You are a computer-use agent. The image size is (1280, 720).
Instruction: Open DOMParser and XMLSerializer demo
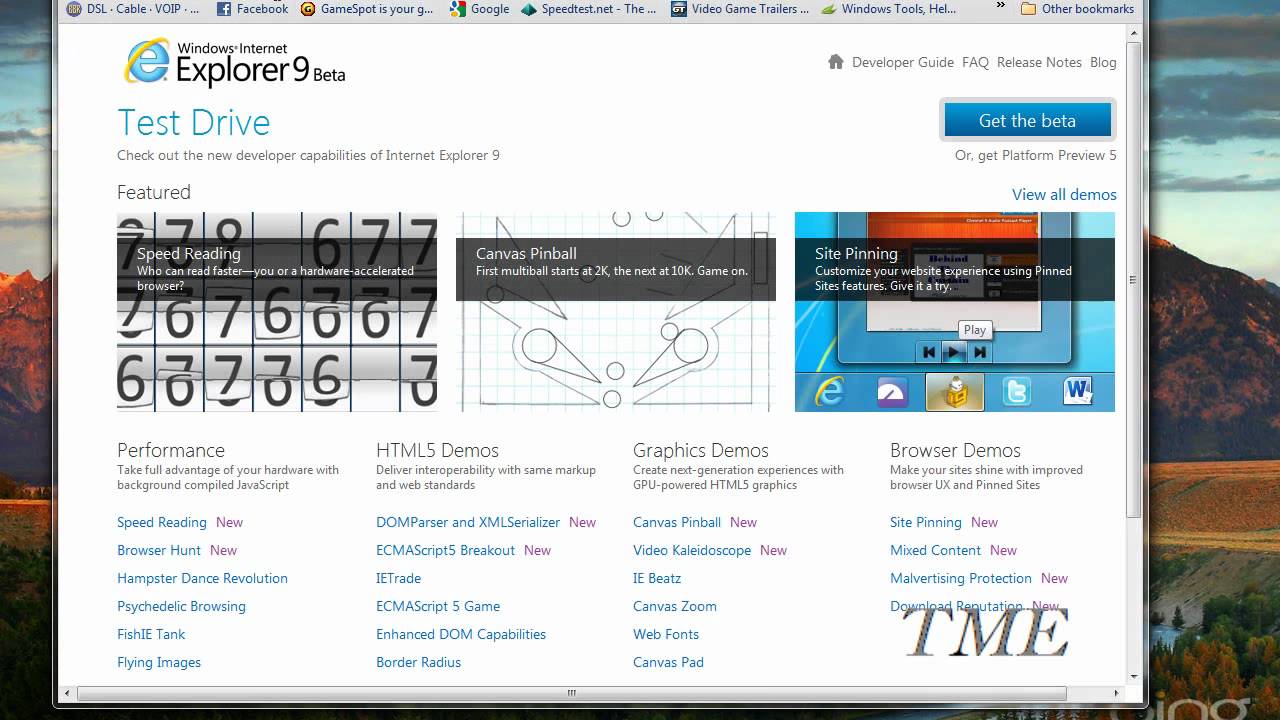click(x=468, y=522)
